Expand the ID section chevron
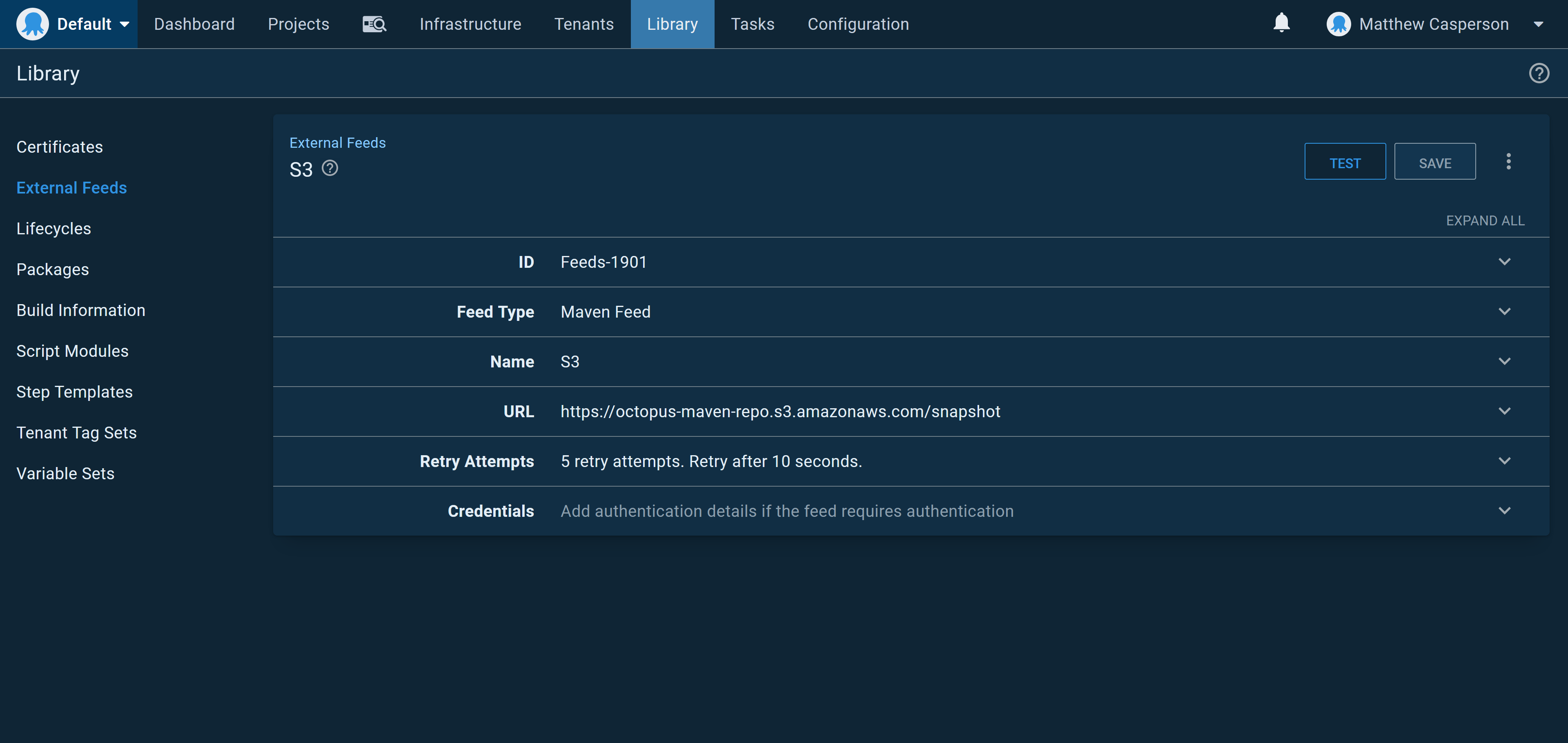 pyautogui.click(x=1504, y=262)
